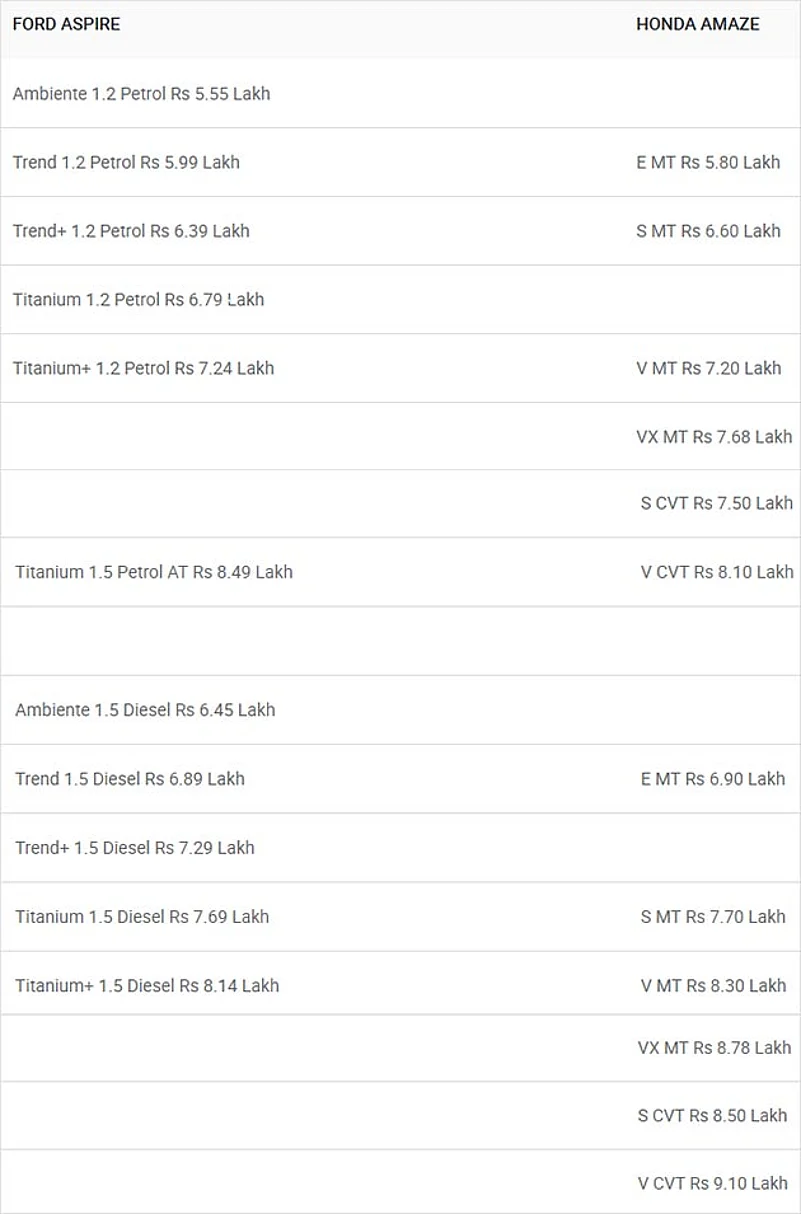
Task: Click Titanium+ 1.5 Diesel Rs 8.14 Lakh
Action: 147,986
